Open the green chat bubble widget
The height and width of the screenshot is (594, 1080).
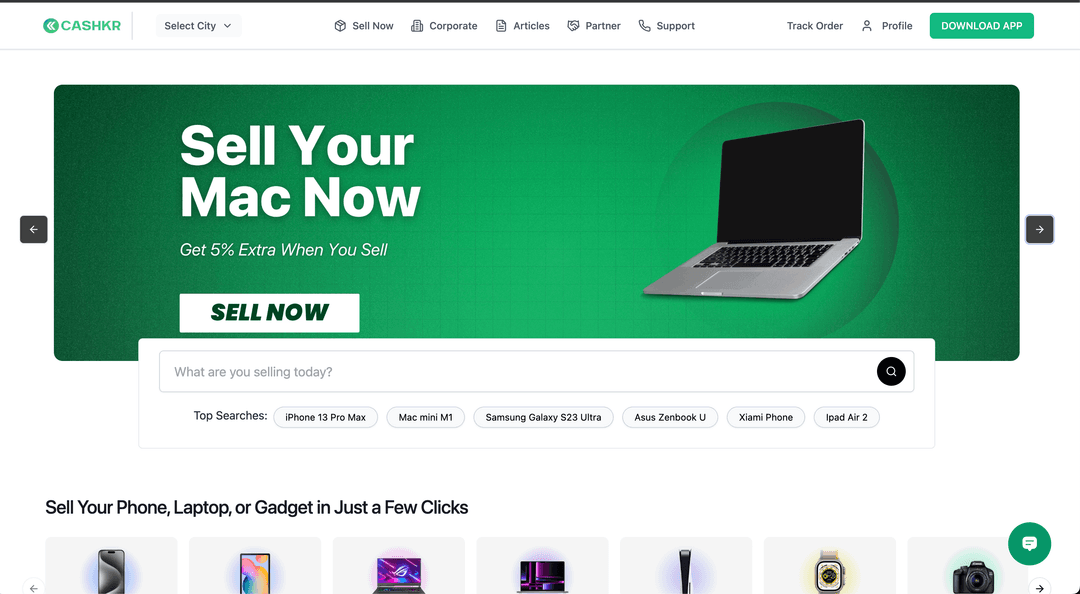pos(1029,544)
